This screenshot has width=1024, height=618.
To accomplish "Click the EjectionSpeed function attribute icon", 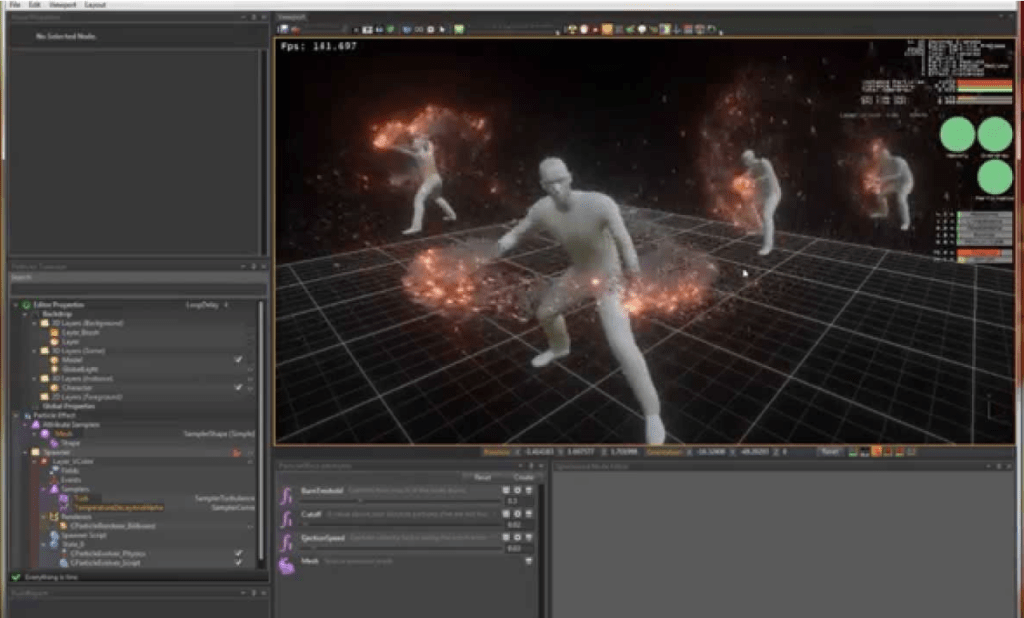I will click(x=286, y=542).
